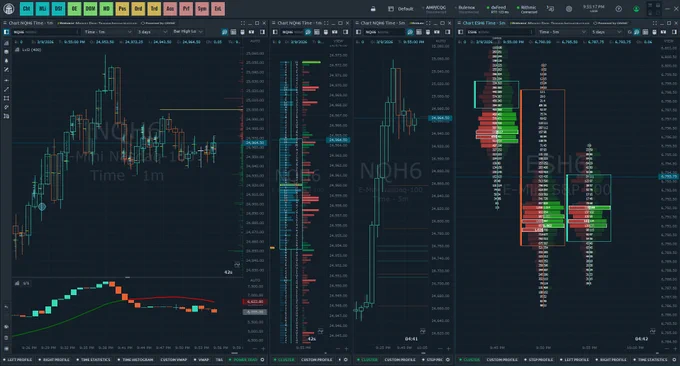This screenshot has width=680, height=366.
Task: Open fullscreen icon of first NQH6 1m chart
Action: pos(242,23)
